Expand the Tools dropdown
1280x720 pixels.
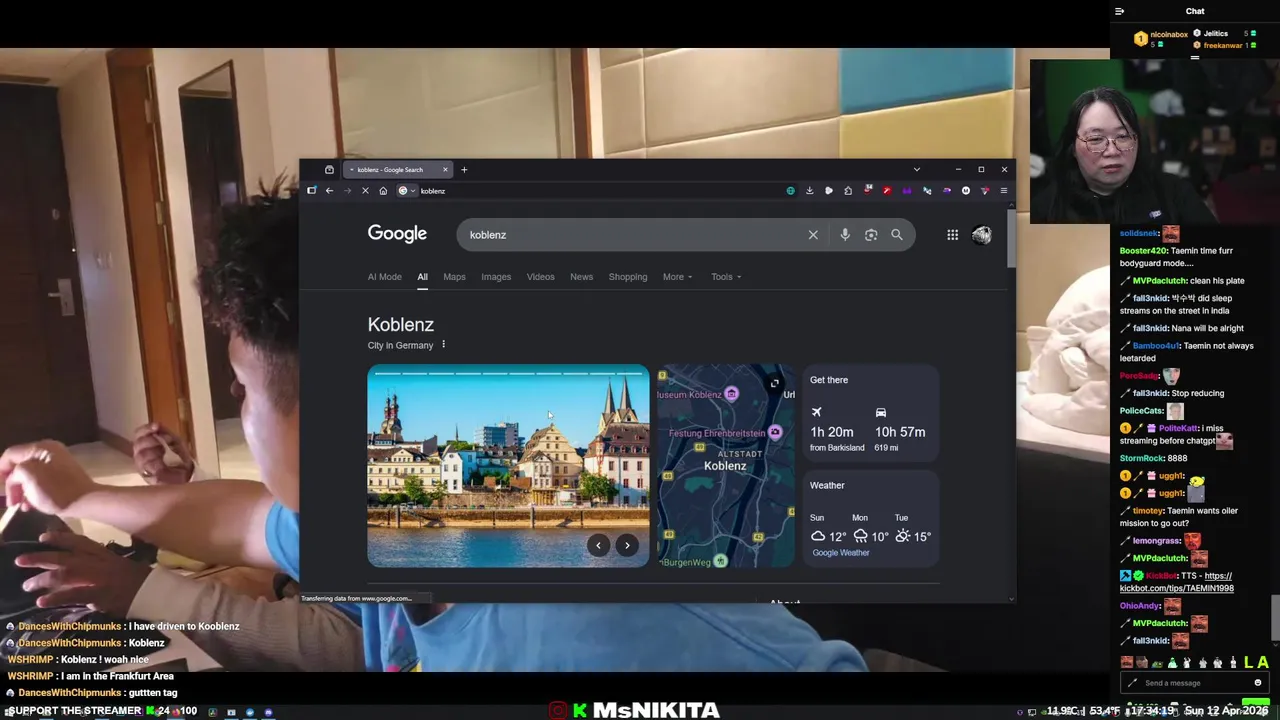726,277
